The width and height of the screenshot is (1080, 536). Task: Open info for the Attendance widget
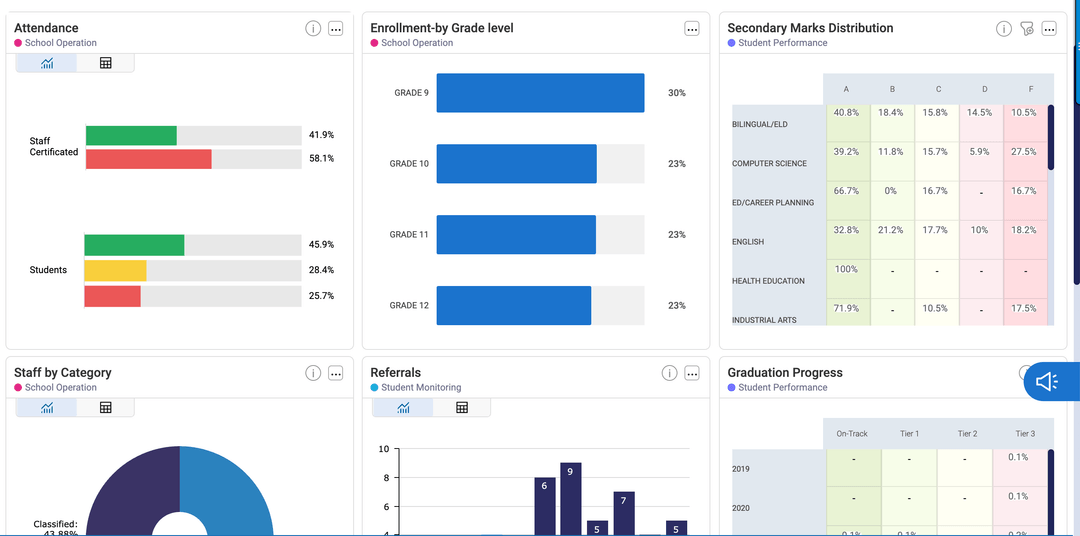click(313, 29)
